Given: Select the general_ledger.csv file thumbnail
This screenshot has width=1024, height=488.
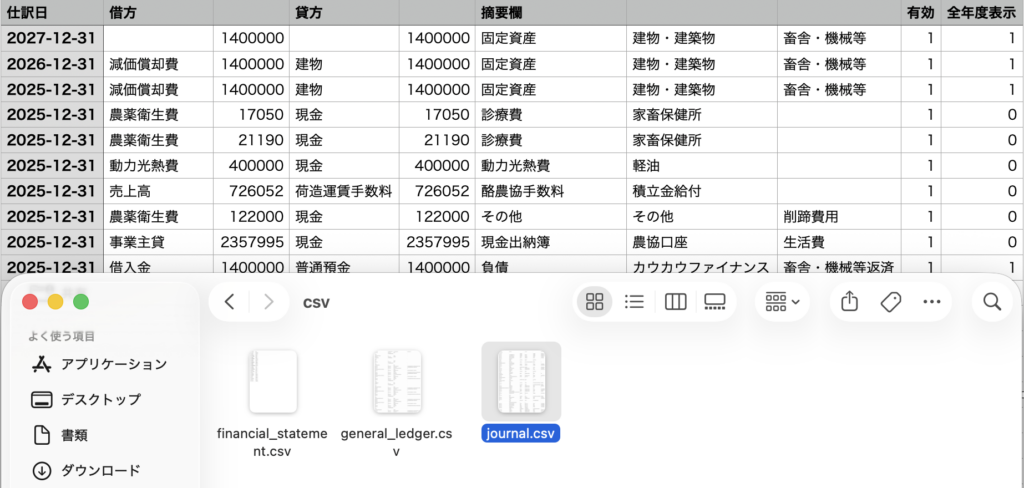Looking at the screenshot, I should click(397, 381).
